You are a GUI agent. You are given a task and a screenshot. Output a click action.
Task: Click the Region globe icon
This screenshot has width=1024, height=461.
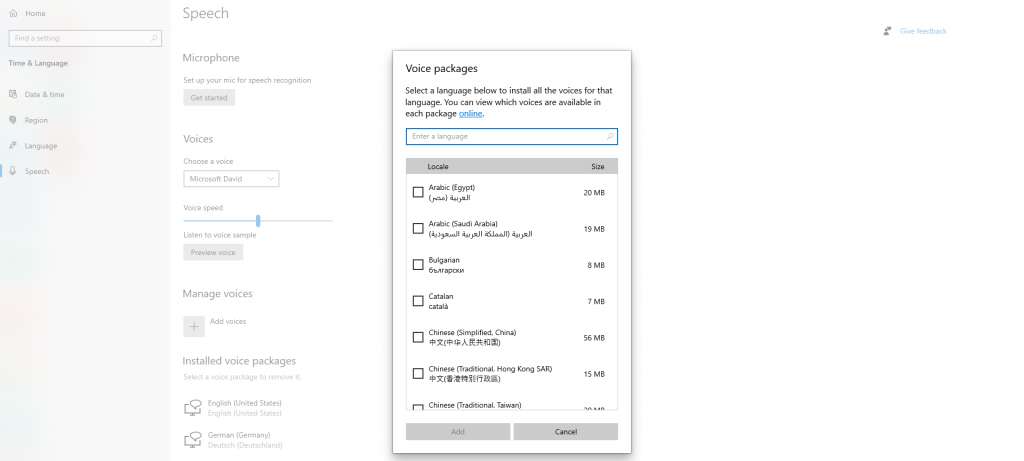tap(13, 120)
